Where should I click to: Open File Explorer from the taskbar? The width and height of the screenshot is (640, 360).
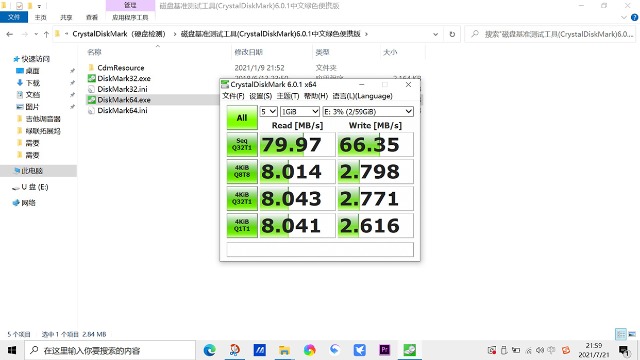pyautogui.click(x=284, y=350)
